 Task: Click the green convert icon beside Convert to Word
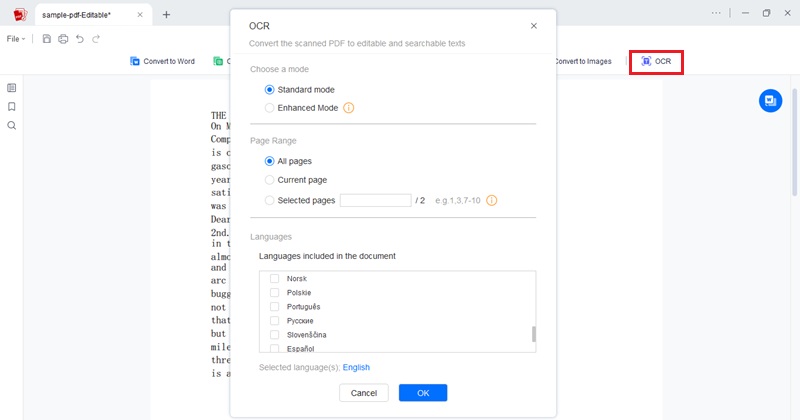click(218, 61)
